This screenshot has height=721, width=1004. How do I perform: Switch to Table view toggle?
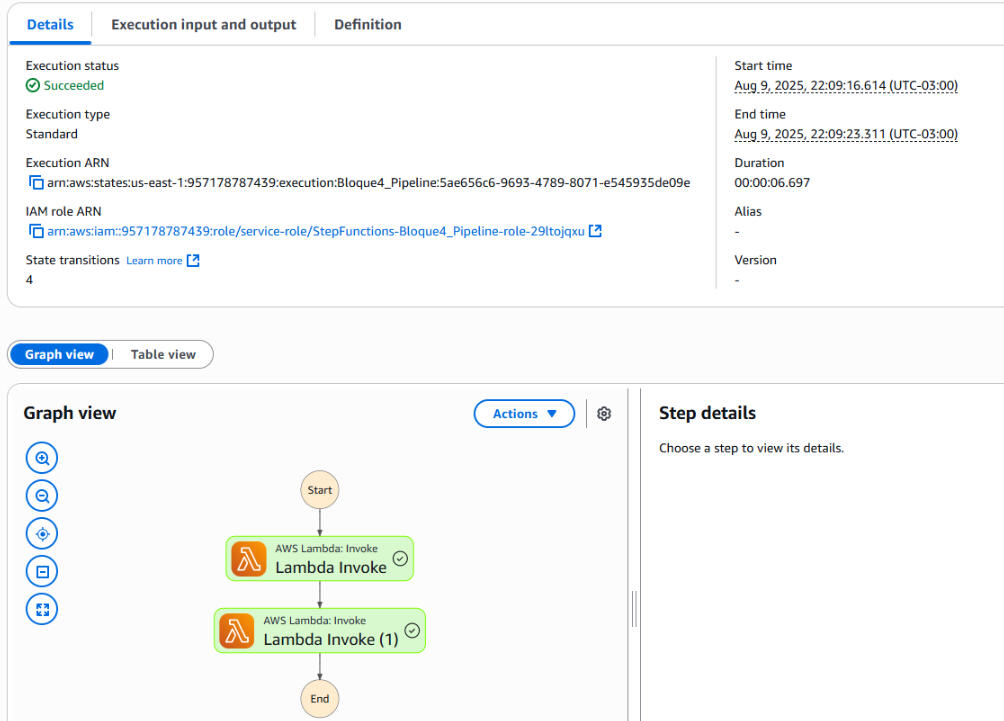click(x=163, y=354)
